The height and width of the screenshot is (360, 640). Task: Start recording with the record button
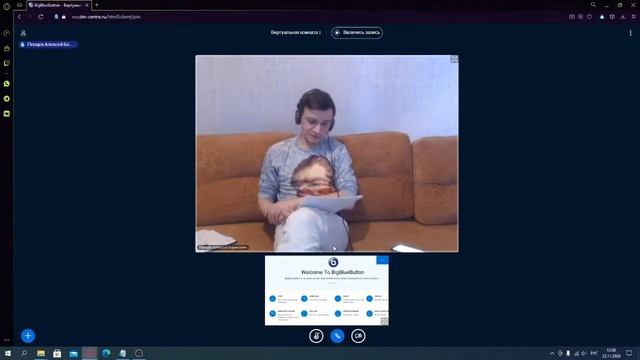click(x=357, y=33)
